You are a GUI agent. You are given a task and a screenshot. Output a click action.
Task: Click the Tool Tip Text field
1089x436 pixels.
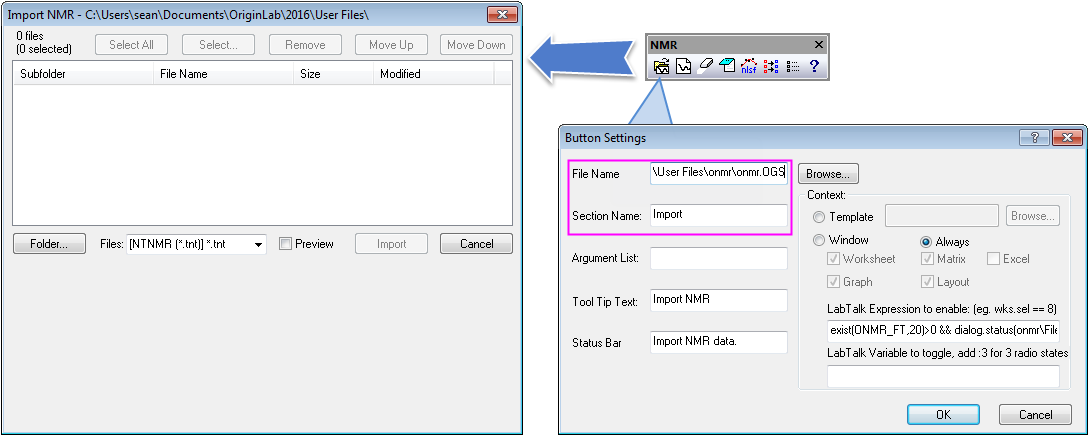coord(718,300)
